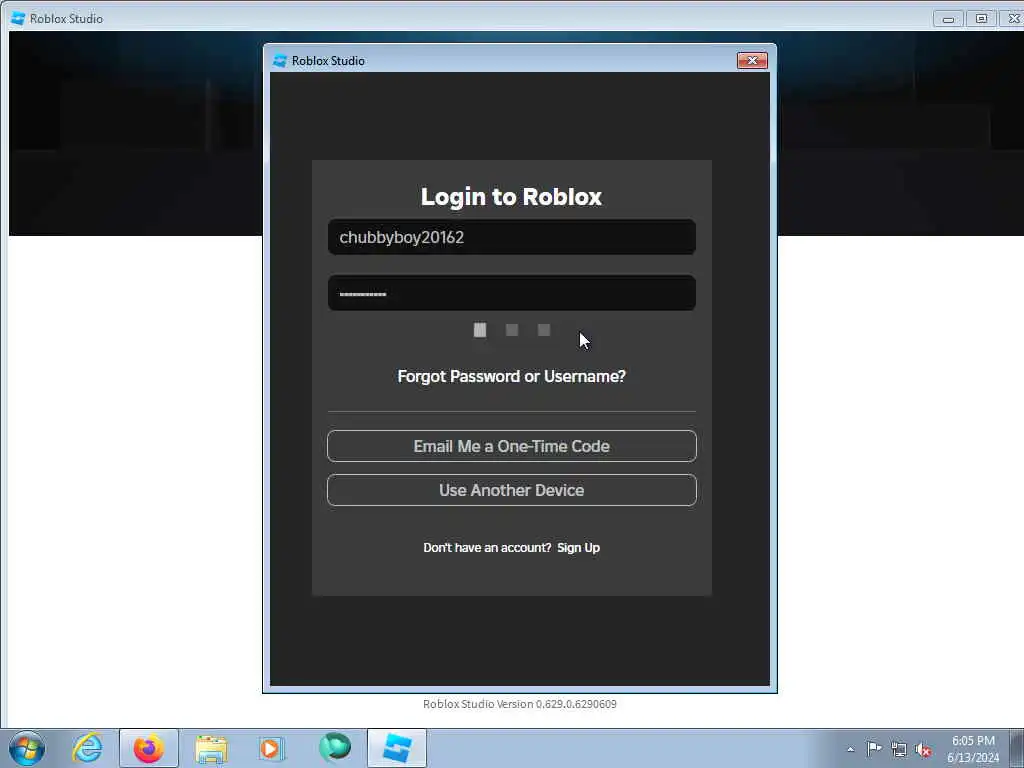
Task: Open Windows Media Player taskbar icon
Action: 271,748
